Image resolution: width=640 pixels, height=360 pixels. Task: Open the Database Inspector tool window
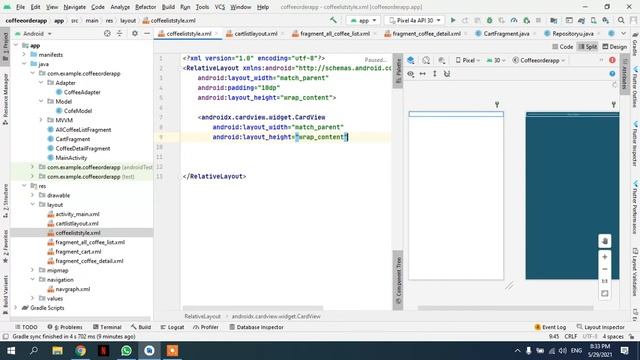coord(256,327)
